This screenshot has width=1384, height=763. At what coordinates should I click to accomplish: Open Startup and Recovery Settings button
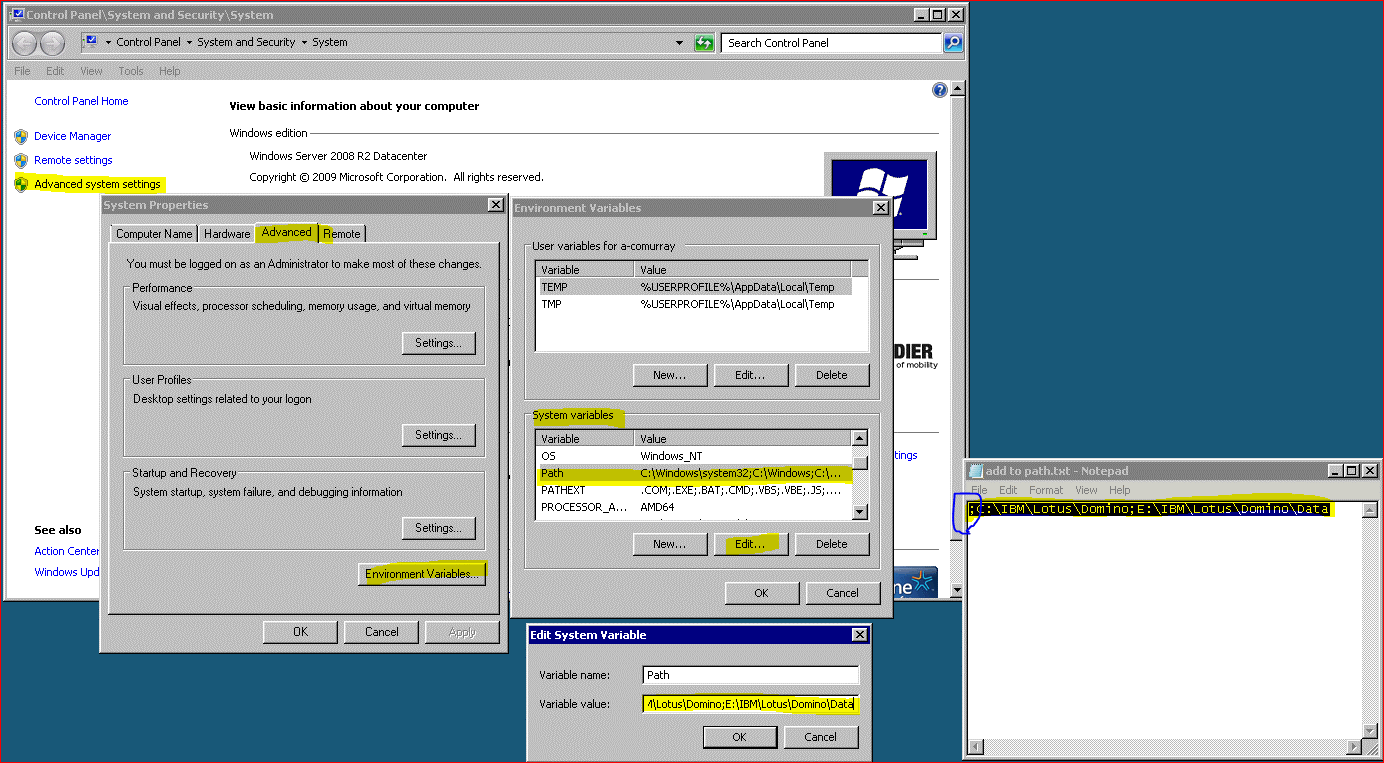pos(438,528)
